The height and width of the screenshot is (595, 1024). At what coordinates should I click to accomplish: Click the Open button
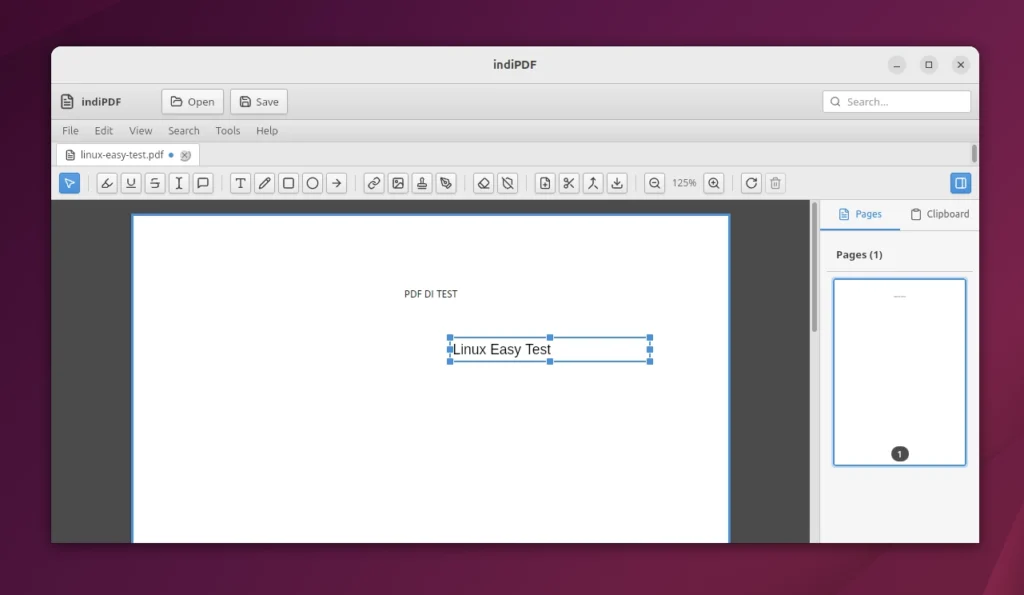(192, 101)
